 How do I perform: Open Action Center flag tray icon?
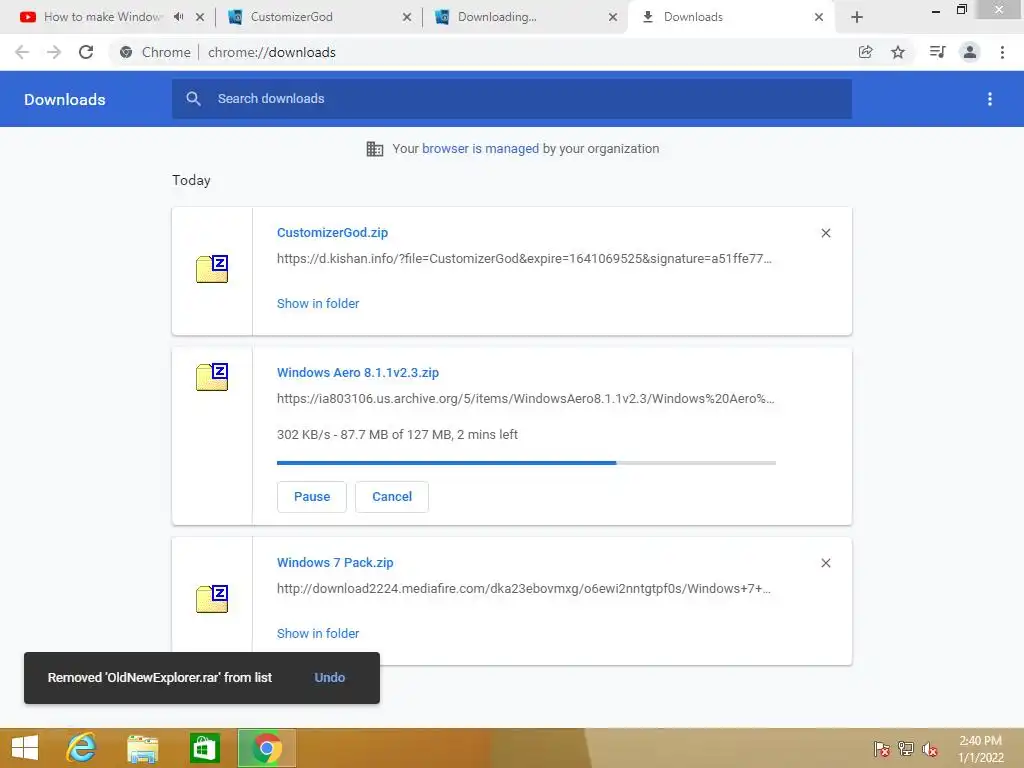pyautogui.click(x=881, y=748)
